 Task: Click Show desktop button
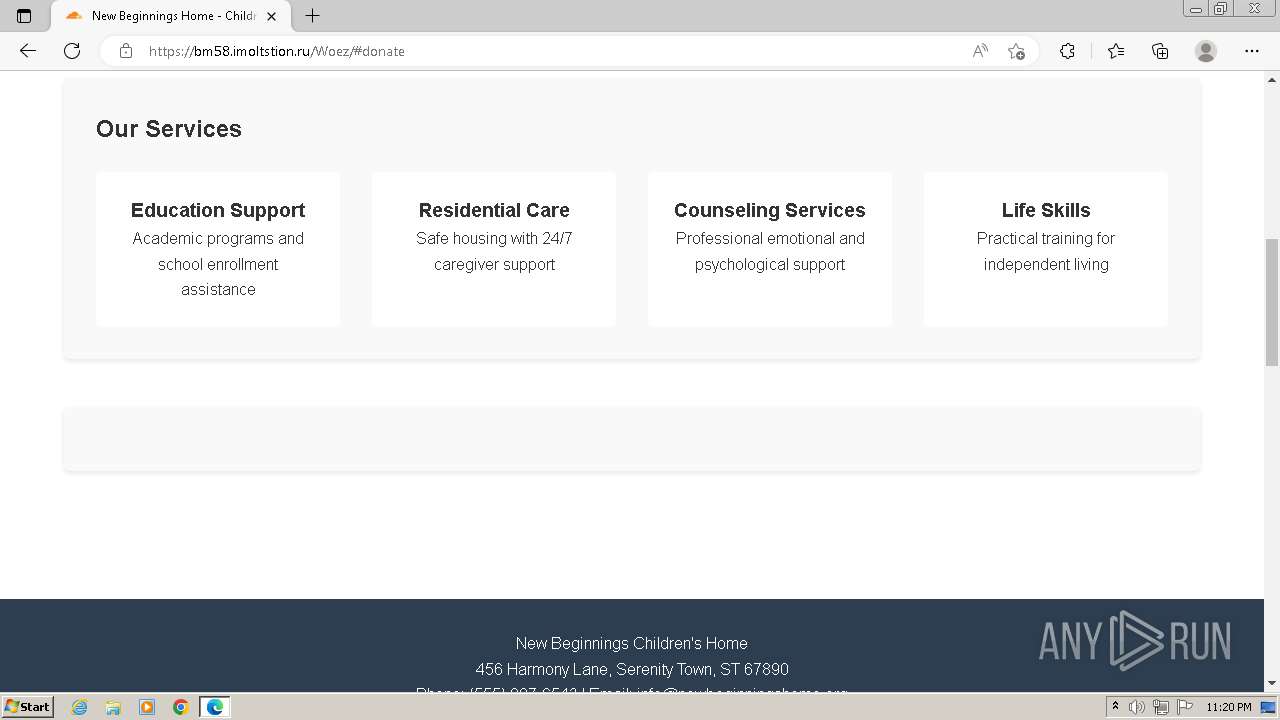click(1269, 707)
